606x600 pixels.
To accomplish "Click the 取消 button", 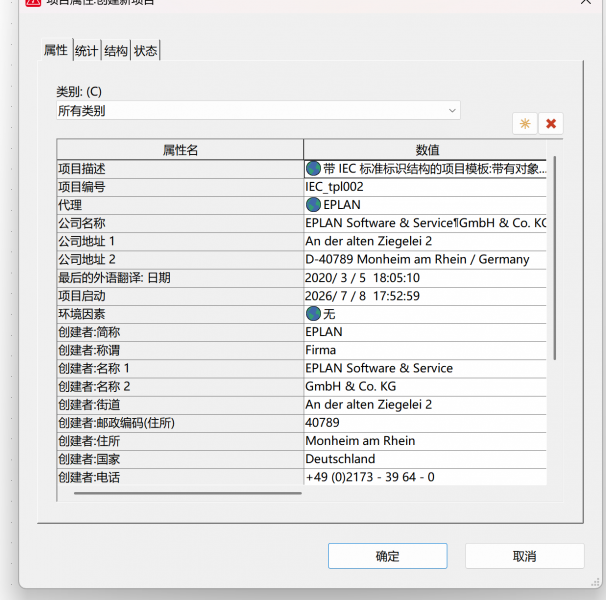I will tap(524, 556).
